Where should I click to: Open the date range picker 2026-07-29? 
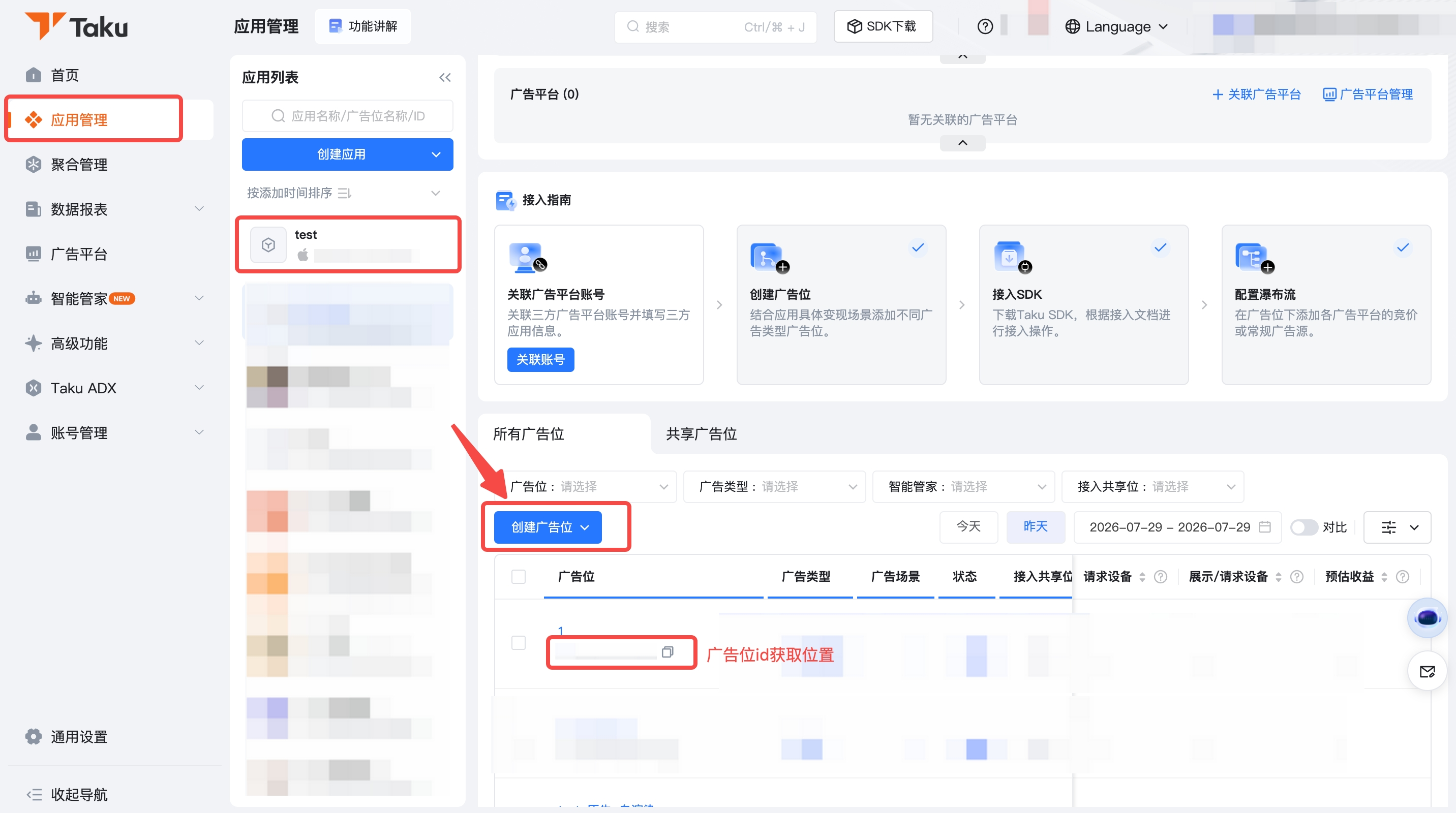pyautogui.click(x=1177, y=527)
